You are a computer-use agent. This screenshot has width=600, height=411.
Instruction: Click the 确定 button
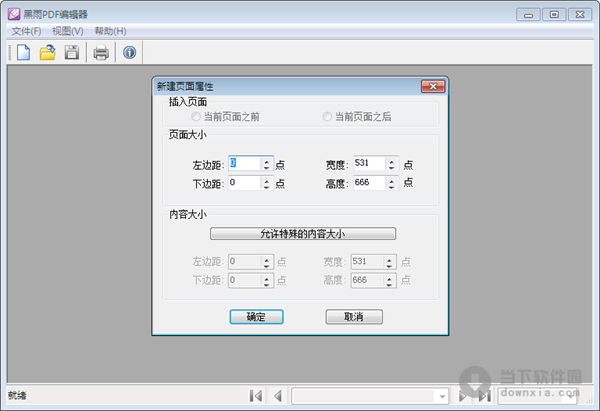point(255,316)
